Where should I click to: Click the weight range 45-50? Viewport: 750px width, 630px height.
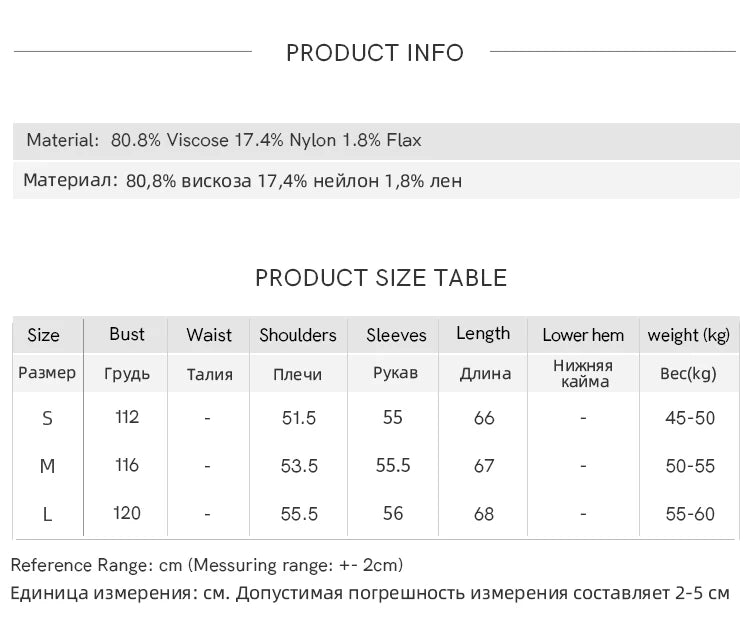(690, 418)
